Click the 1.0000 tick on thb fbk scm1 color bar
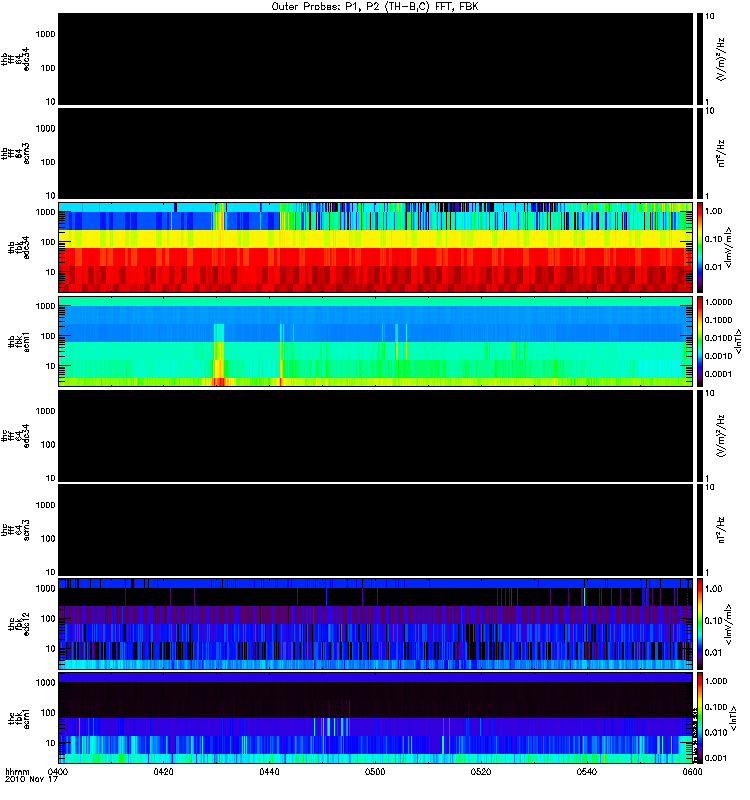The image size is (750, 800). click(718, 302)
